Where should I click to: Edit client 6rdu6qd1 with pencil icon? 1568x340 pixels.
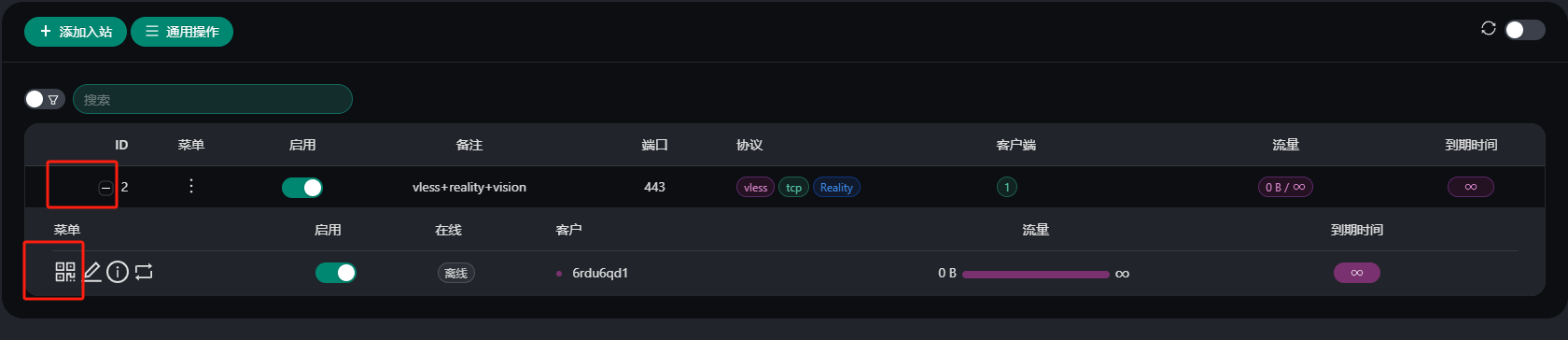click(91, 272)
